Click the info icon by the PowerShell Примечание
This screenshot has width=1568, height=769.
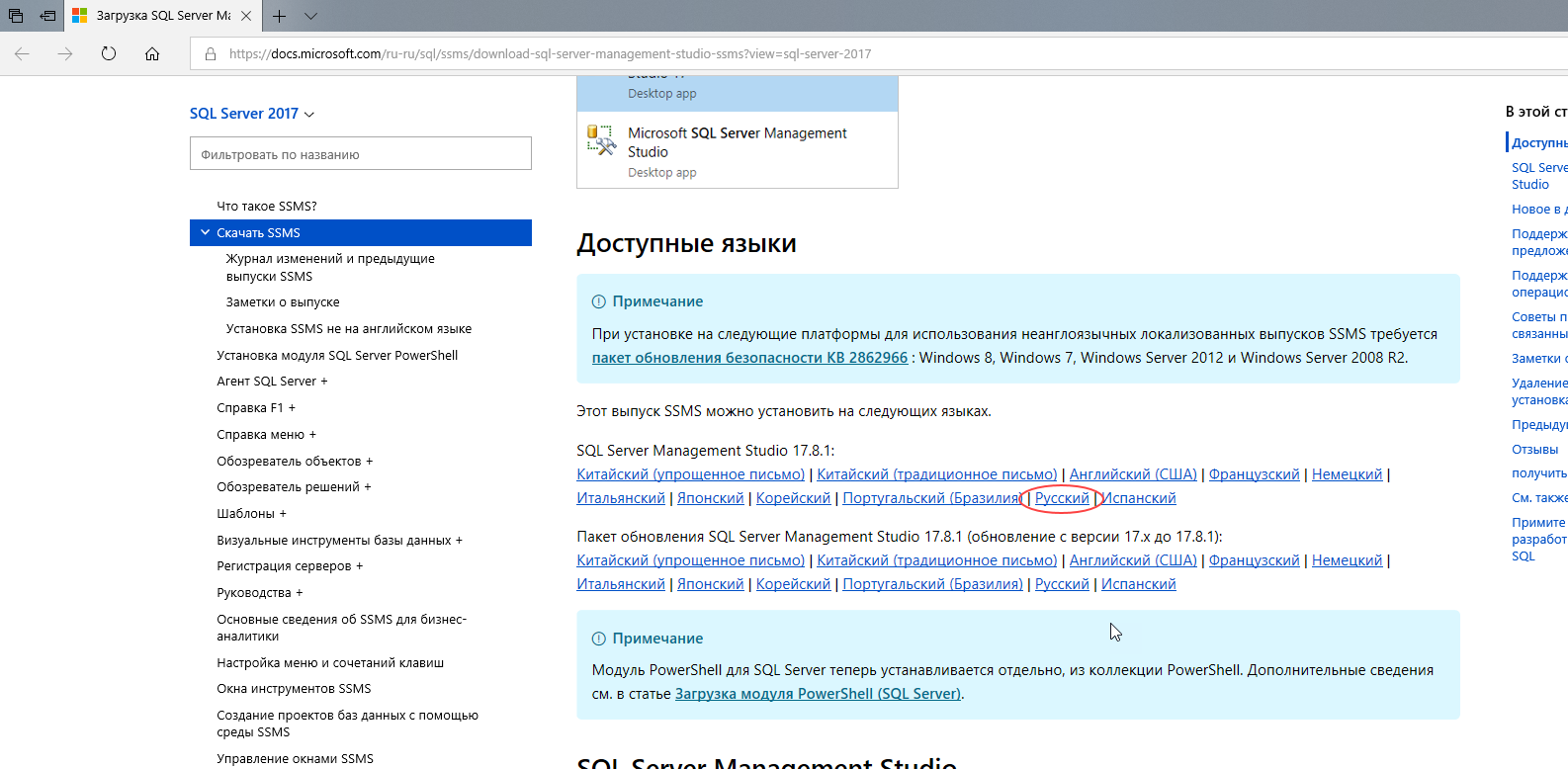coord(598,639)
